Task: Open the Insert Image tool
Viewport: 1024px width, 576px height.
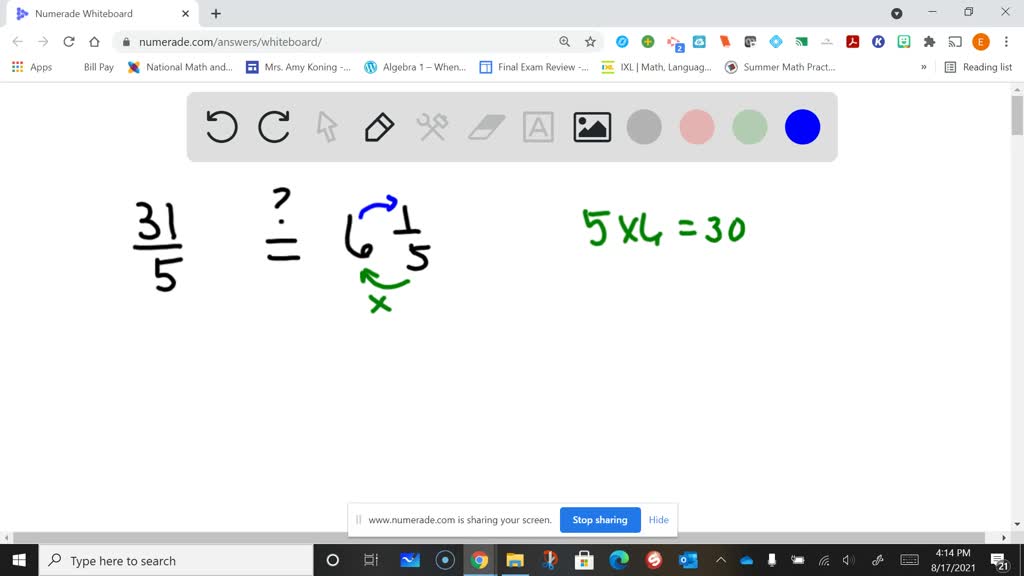Action: 591,127
